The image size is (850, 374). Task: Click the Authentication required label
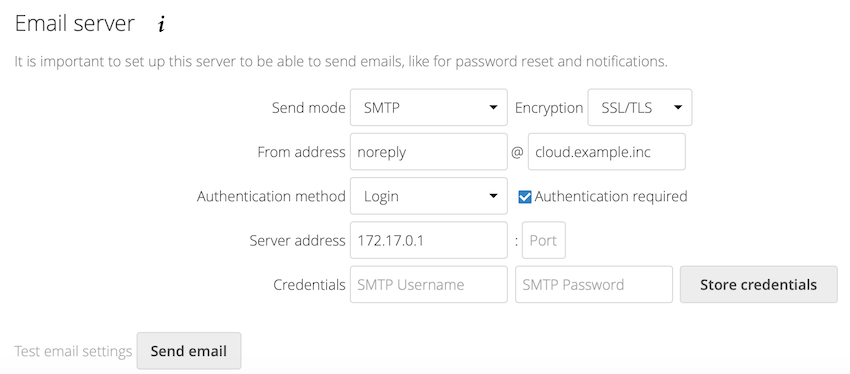click(611, 196)
